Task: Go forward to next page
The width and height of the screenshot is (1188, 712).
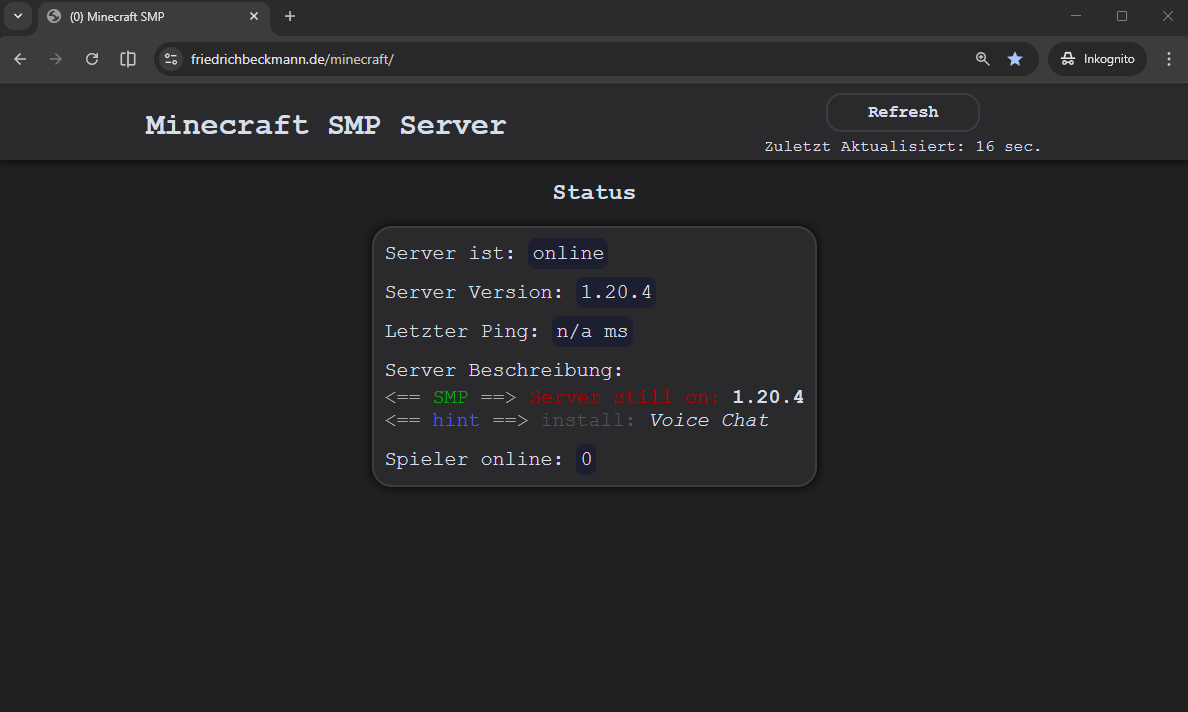Action: click(56, 59)
